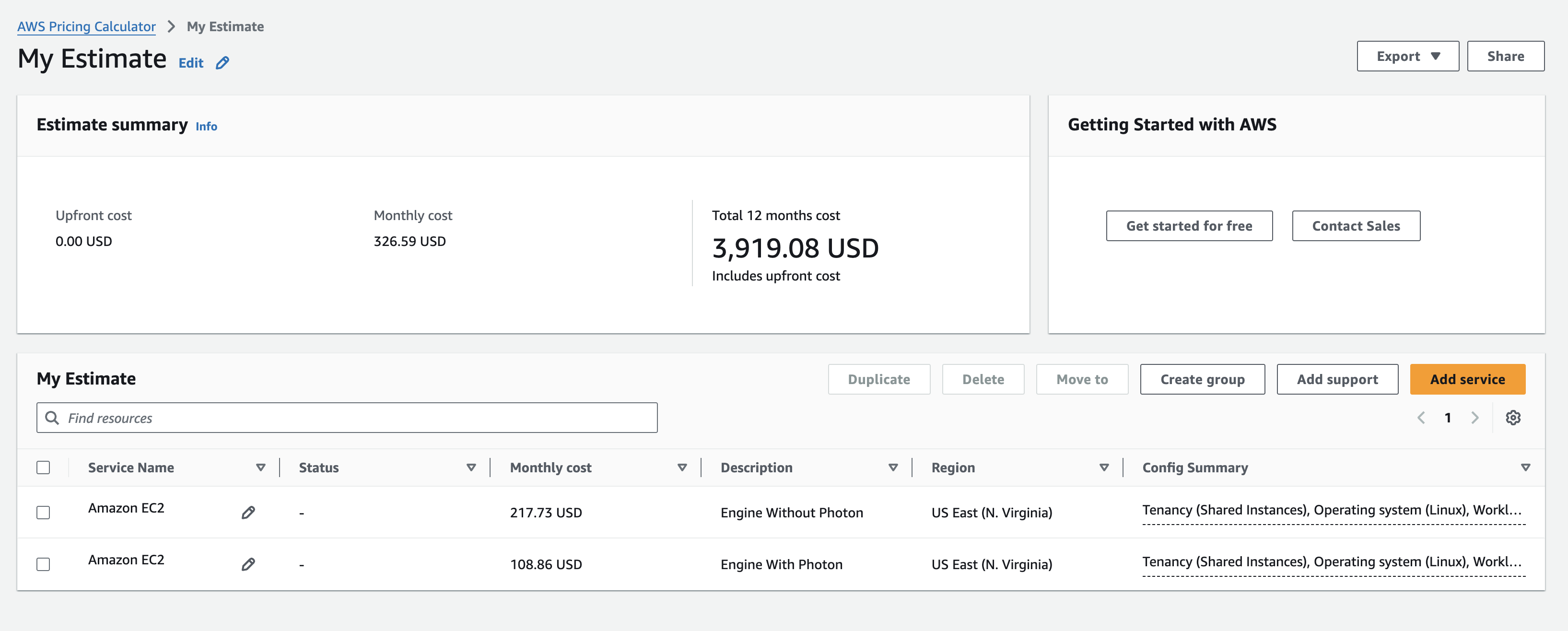Check the Engine Without Photon row checkbox
This screenshot has height=631, width=1568.
tap(43, 513)
